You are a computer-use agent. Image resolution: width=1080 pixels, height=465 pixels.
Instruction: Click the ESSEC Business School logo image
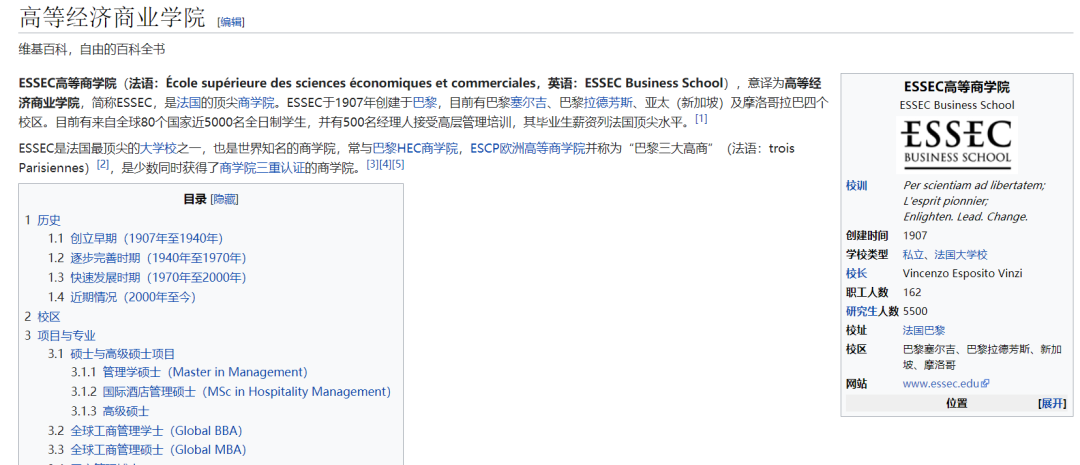[957, 144]
